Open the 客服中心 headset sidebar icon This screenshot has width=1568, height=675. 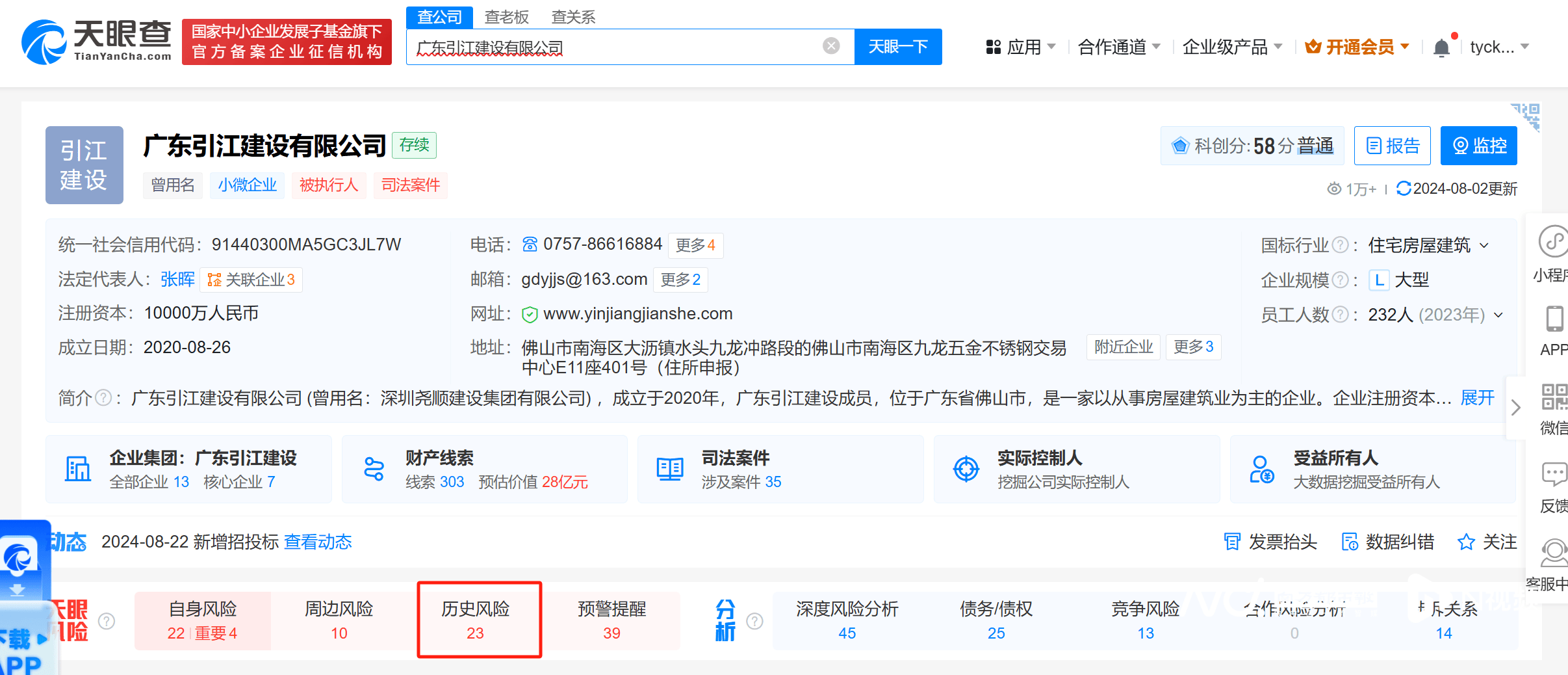point(1554,553)
